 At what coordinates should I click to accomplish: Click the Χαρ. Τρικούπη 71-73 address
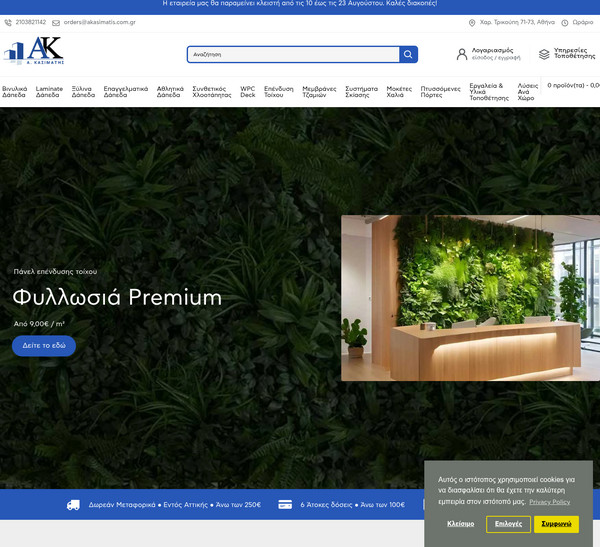click(517, 22)
